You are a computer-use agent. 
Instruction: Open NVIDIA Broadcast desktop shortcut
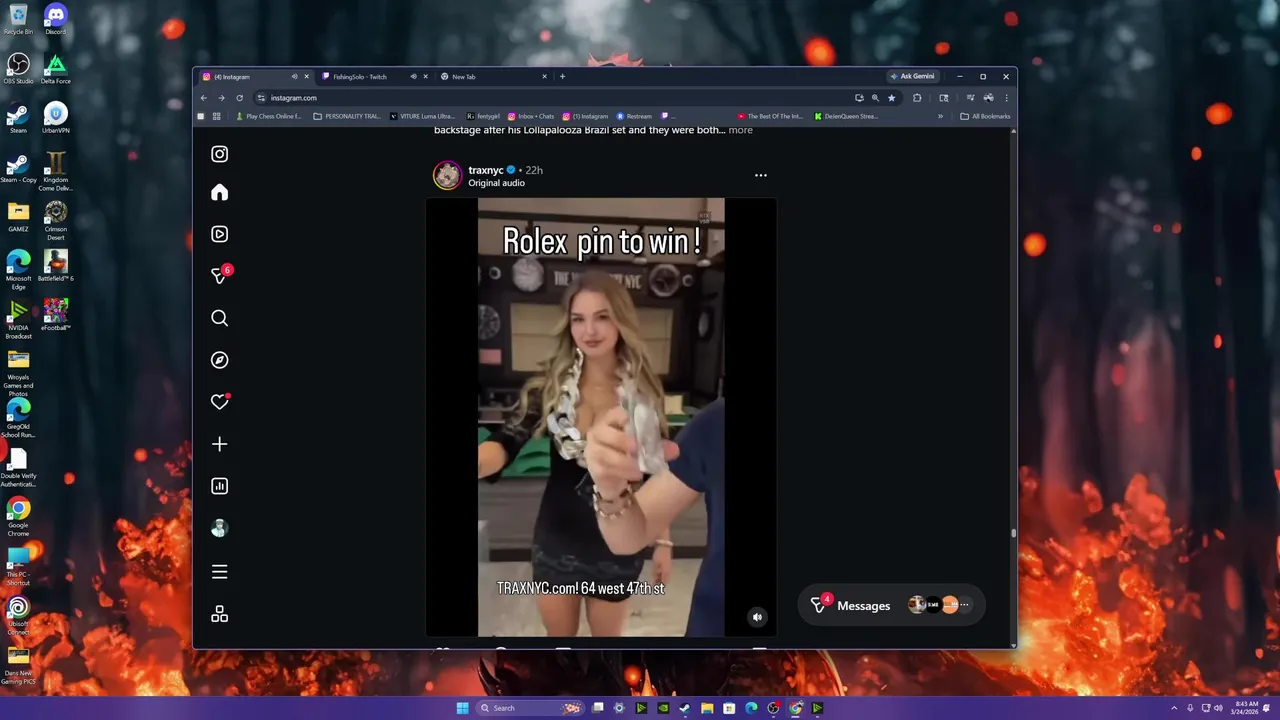point(18,320)
